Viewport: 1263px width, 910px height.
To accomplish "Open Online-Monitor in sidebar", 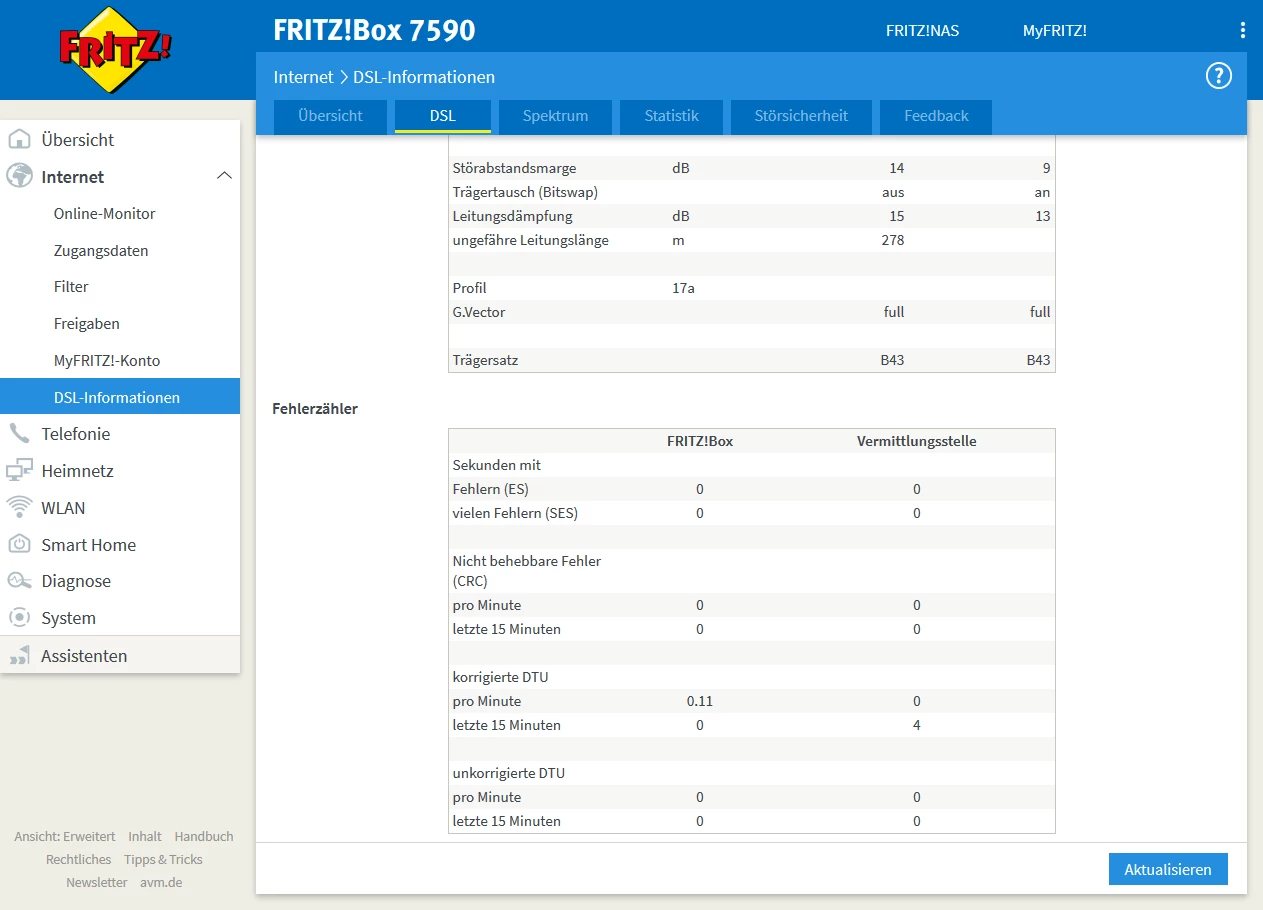I will tap(104, 213).
